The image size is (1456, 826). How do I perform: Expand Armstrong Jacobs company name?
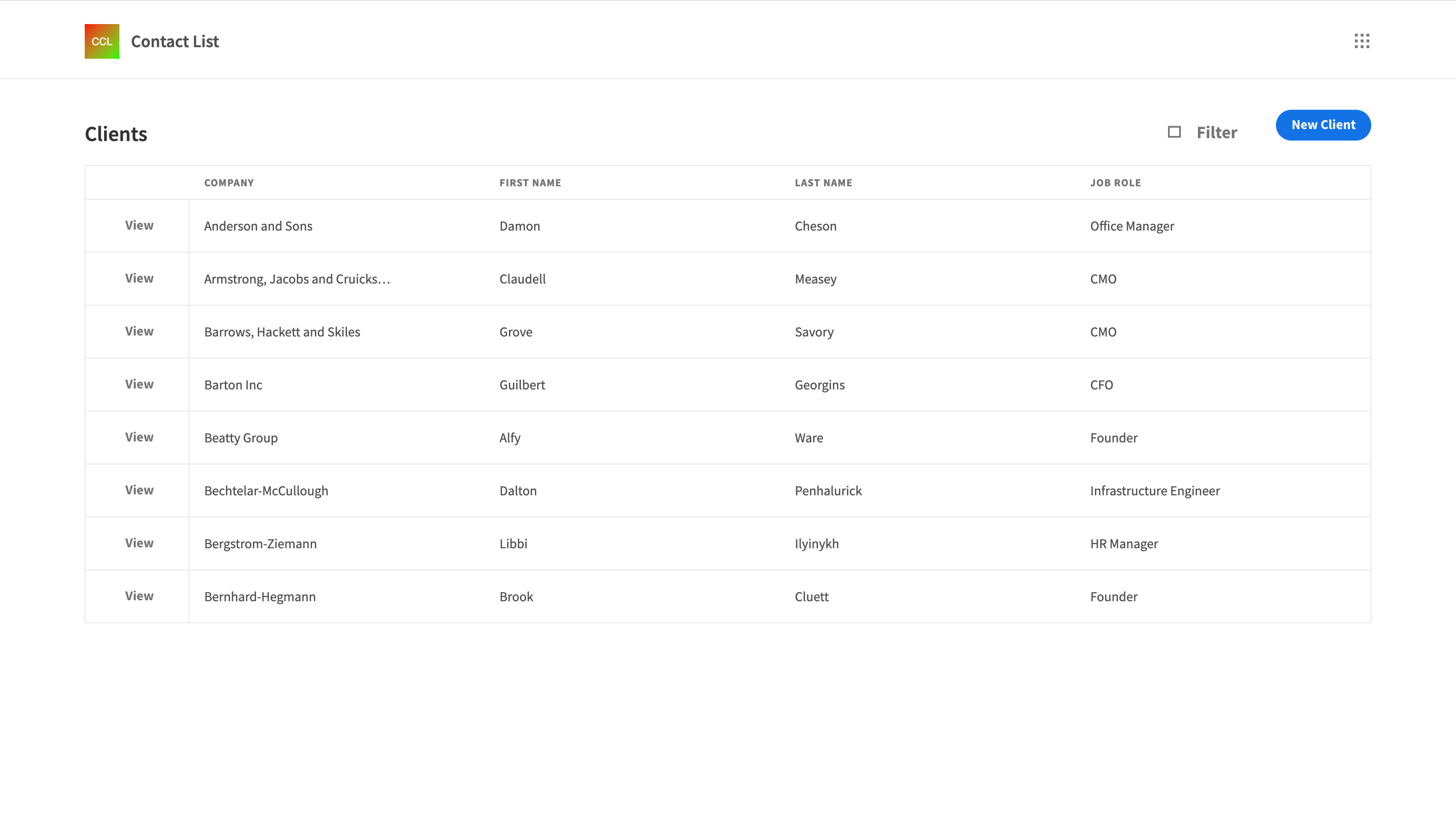pos(297,278)
